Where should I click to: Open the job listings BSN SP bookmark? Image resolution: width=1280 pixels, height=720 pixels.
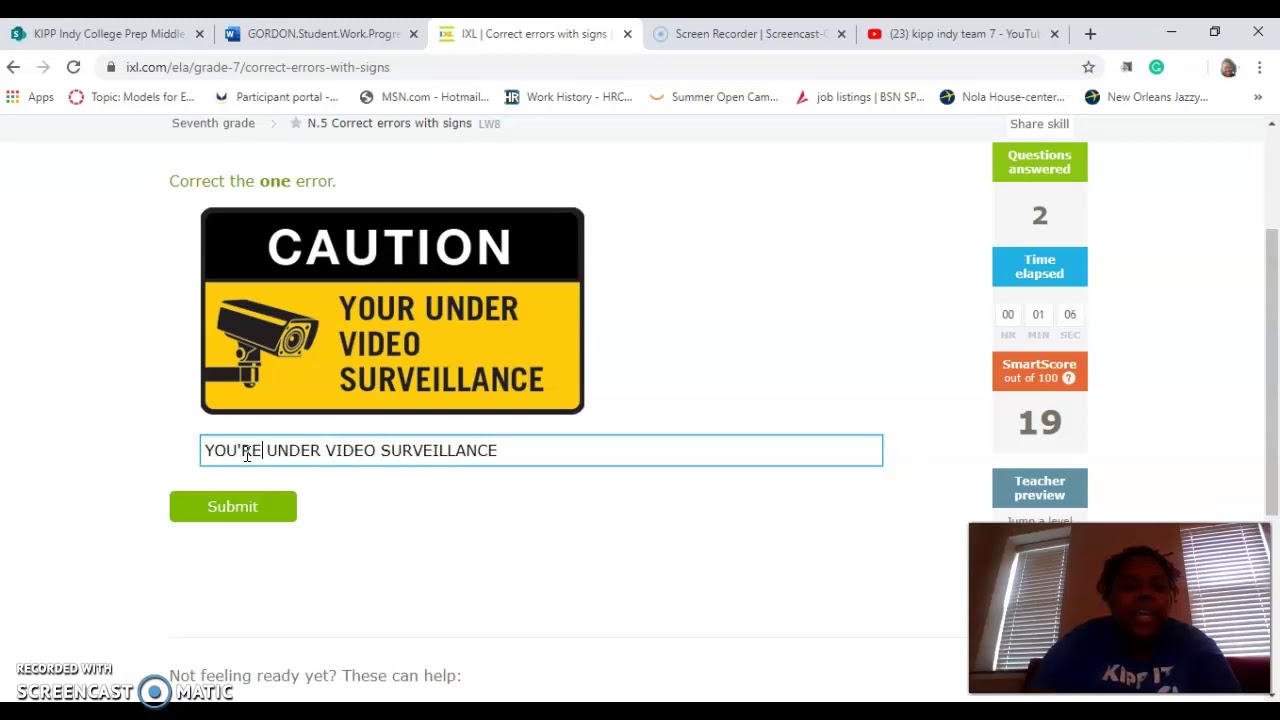click(x=859, y=97)
